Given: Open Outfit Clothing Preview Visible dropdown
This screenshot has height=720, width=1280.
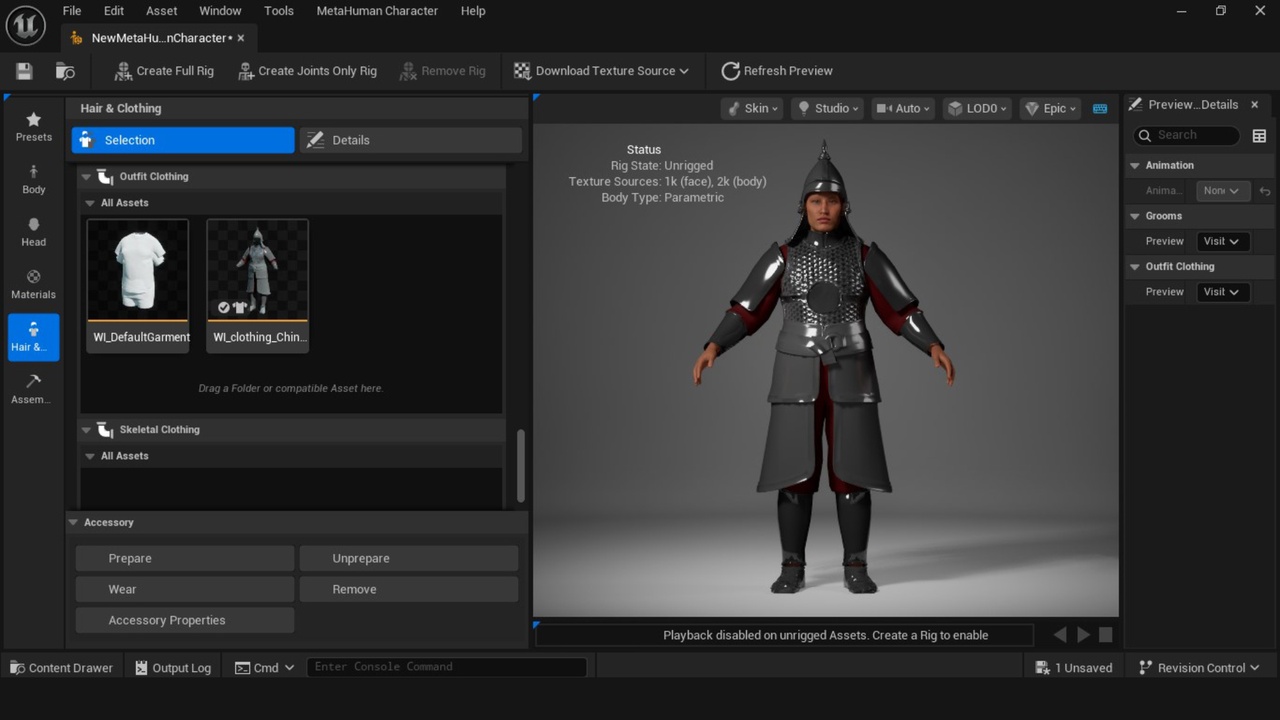Looking at the screenshot, I should (1222, 292).
